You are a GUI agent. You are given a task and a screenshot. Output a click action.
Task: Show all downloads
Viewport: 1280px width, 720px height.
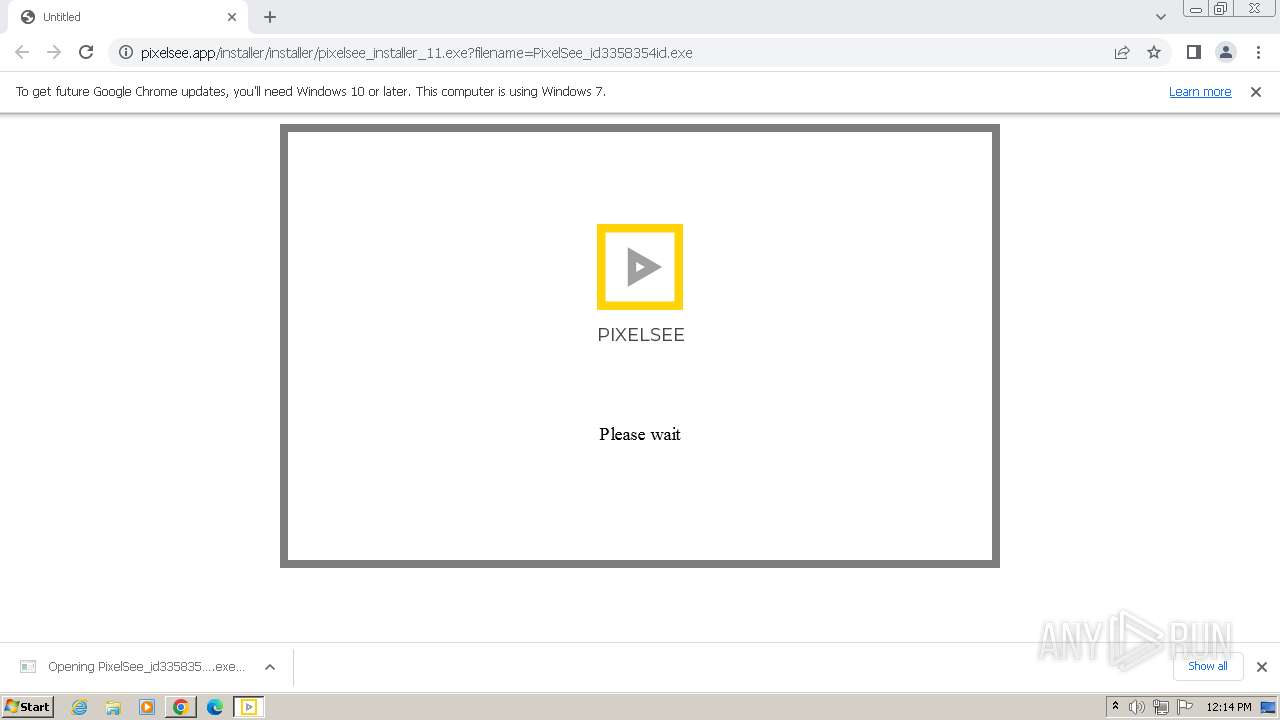[1208, 666]
